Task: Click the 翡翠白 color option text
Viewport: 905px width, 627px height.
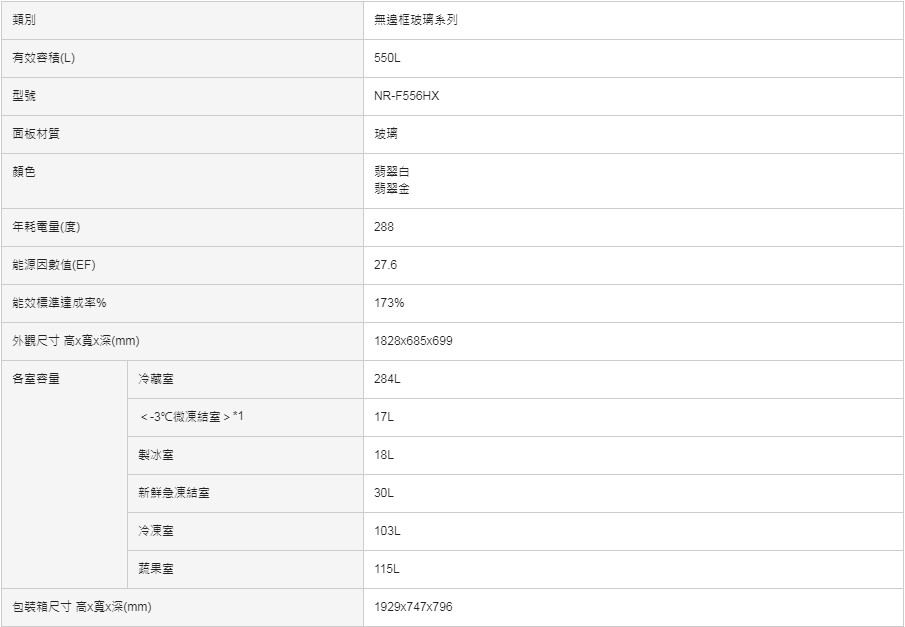Action: point(392,171)
